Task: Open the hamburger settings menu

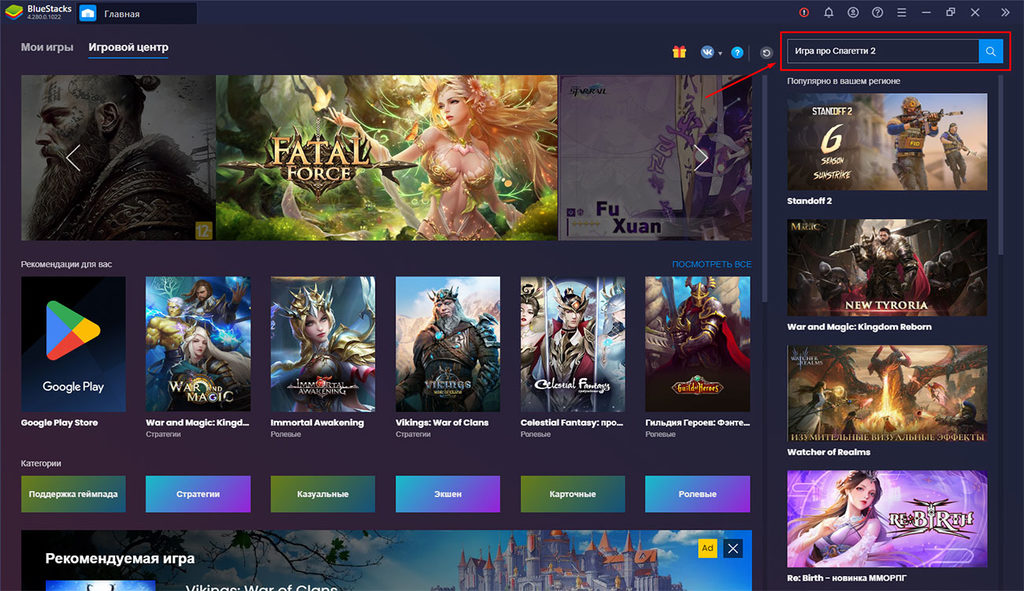Action: click(x=901, y=12)
